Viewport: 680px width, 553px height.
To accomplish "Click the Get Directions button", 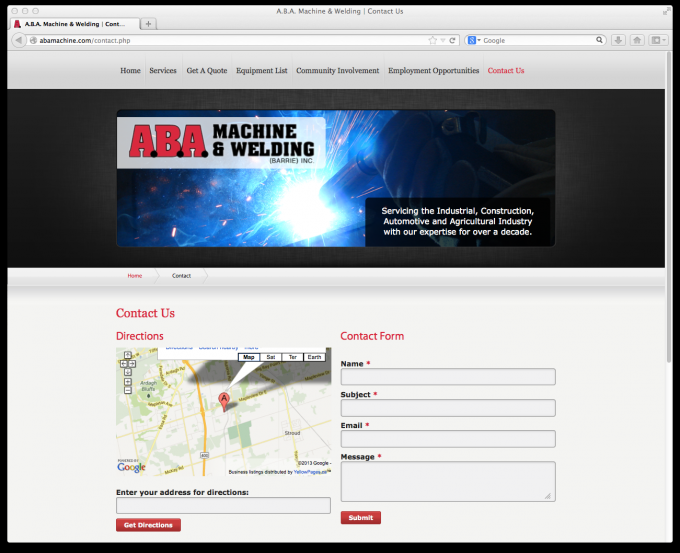I will 148,525.
